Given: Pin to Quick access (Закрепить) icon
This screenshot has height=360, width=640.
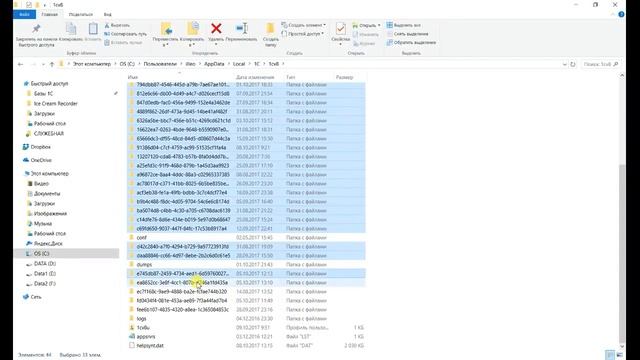Looking at the screenshot, I should click(x=36, y=29).
